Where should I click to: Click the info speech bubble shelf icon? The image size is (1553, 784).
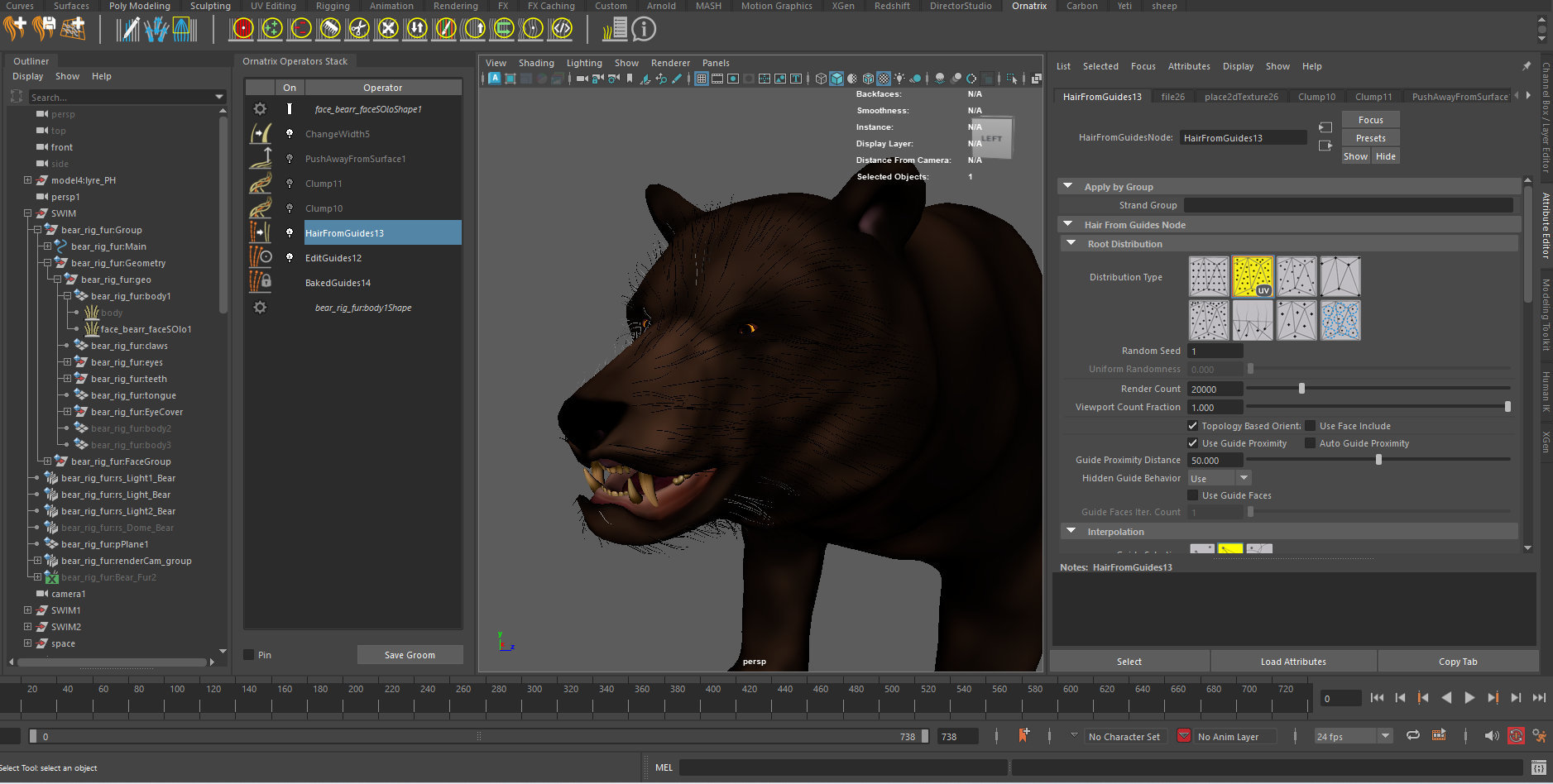[644, 30]
